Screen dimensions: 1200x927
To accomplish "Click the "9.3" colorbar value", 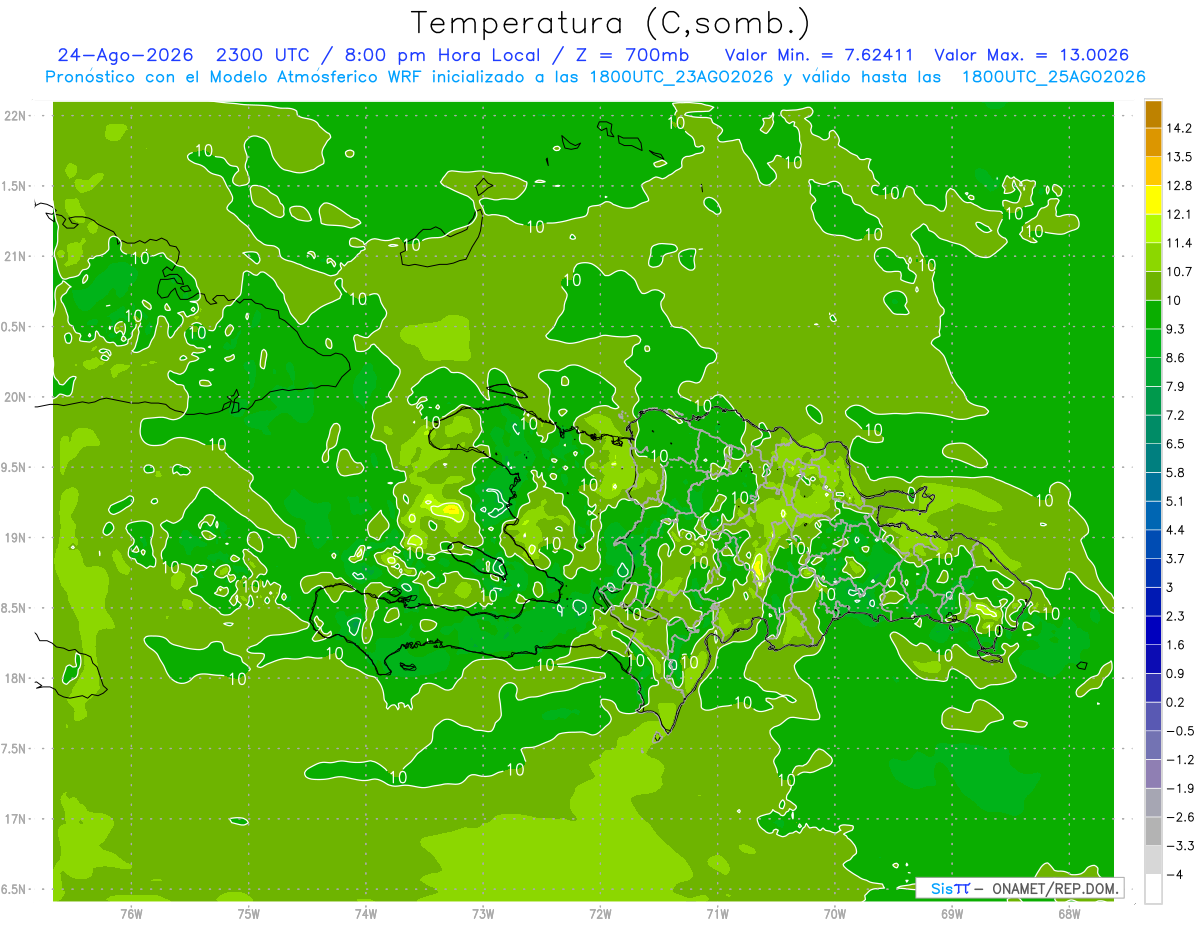I will pyautogui.click(x=1177, y=329).
